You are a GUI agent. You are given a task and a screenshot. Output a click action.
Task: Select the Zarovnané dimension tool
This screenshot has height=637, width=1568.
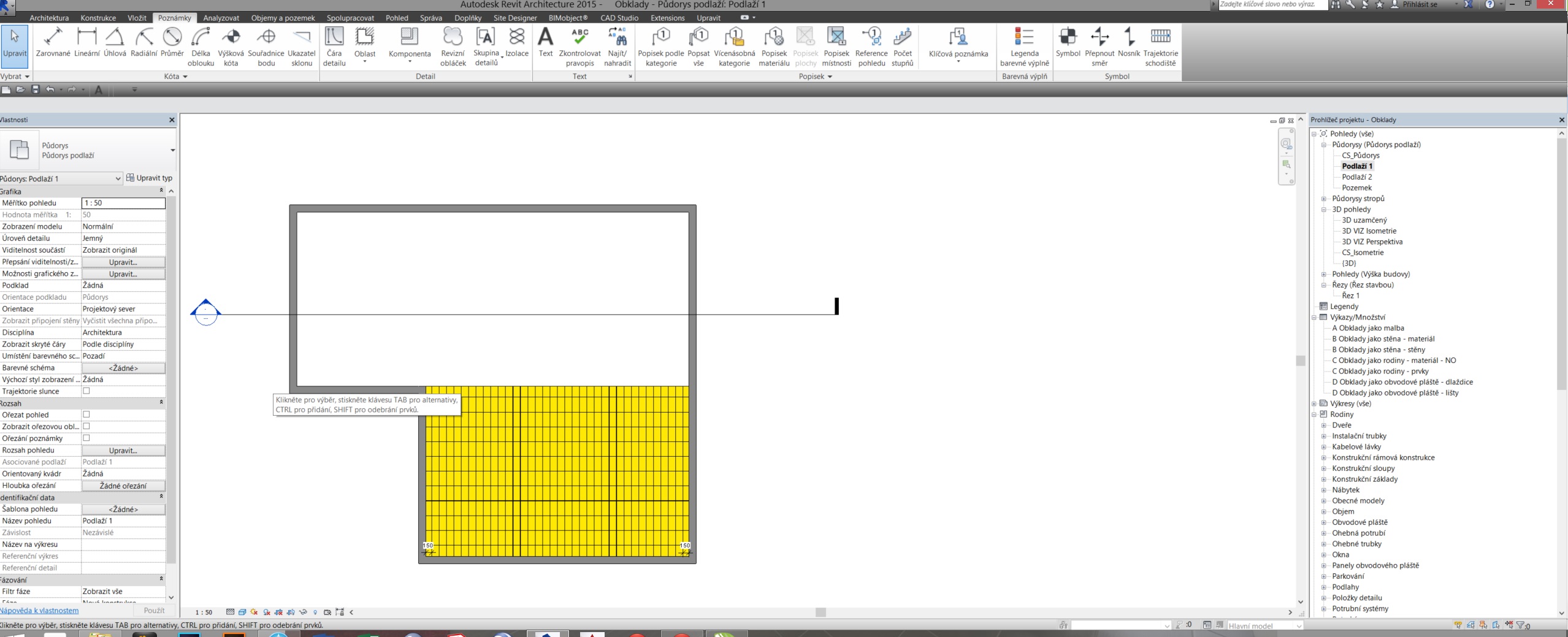click(53, 44)
